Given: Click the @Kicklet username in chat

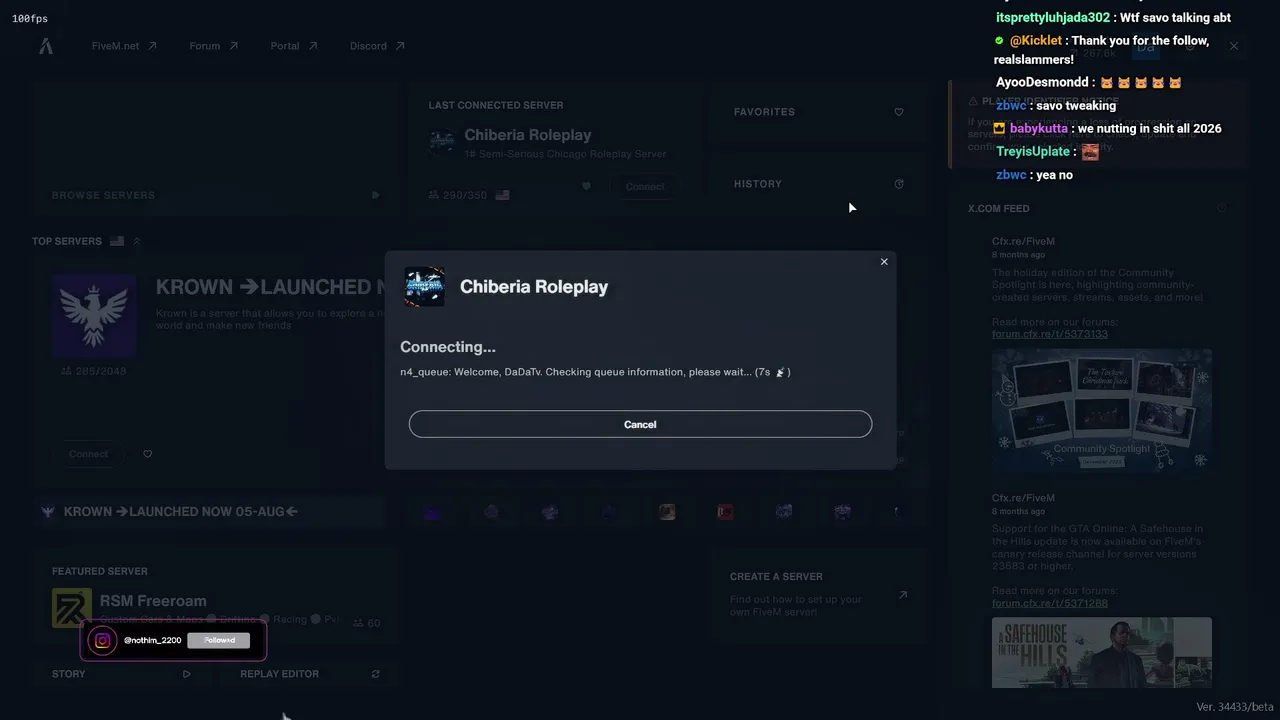Looking at the screenshot, I should pos(1036,41).
